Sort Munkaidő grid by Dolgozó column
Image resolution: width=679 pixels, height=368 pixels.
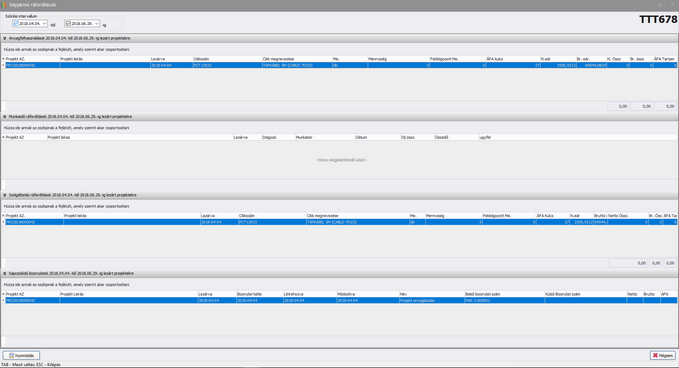(x=278, y=137)
